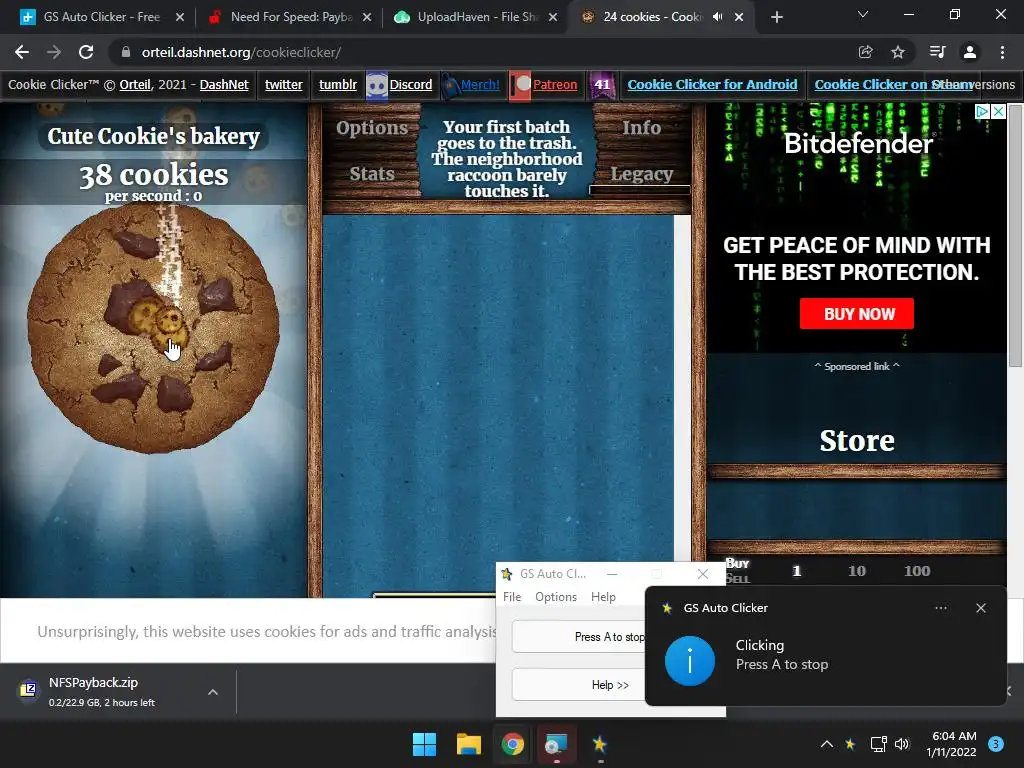The image size is (1024, 768).
Task: Open File Explorer from the taskbar
Action: click(x=469, y=744)
